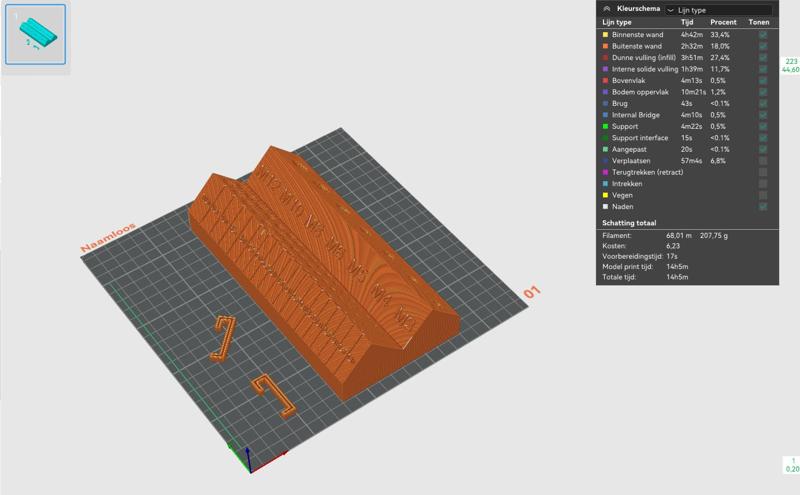Image resolution: width=800 pixels, height=495 pixels.
Task: Click the Verplaatsen time 57m4s
Action: tap(691, 161)
